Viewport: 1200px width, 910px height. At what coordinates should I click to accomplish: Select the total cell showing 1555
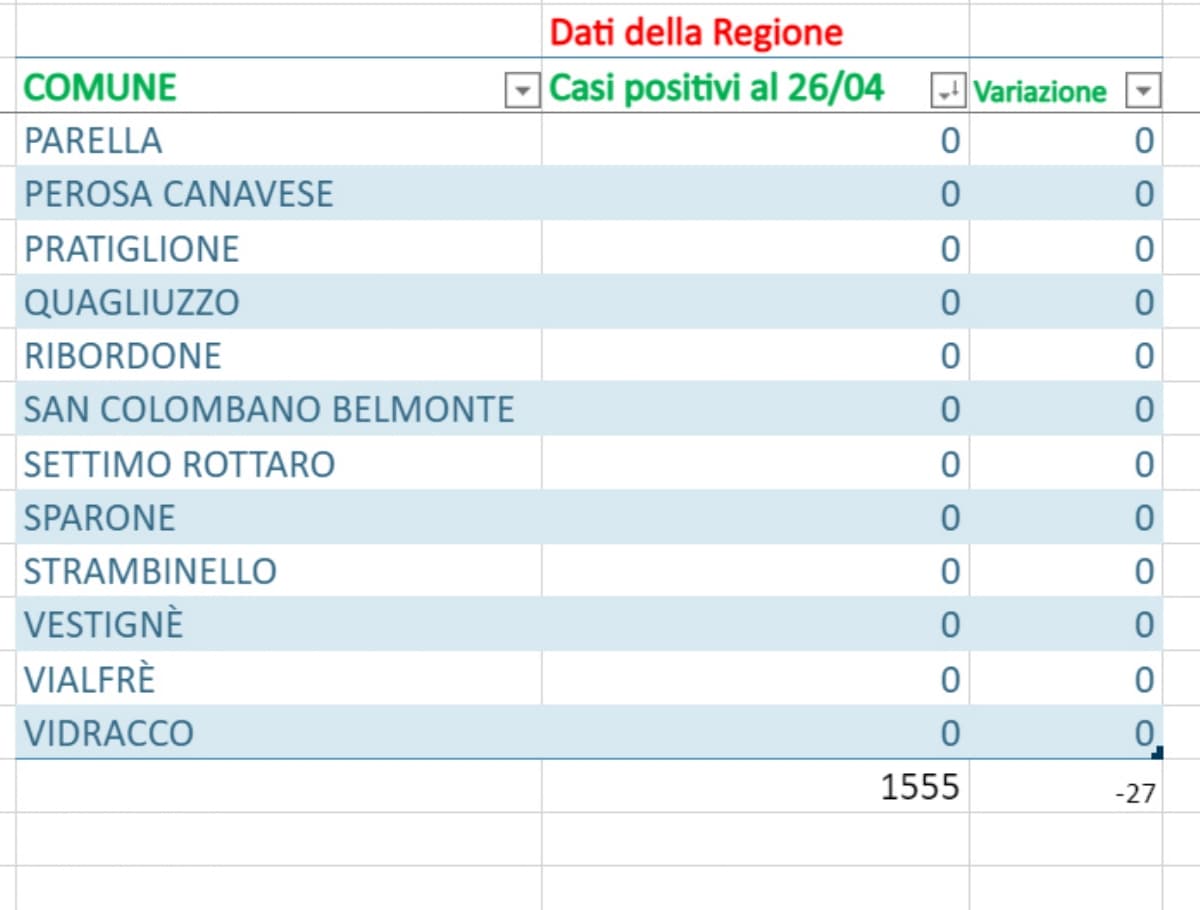(918, 787)
